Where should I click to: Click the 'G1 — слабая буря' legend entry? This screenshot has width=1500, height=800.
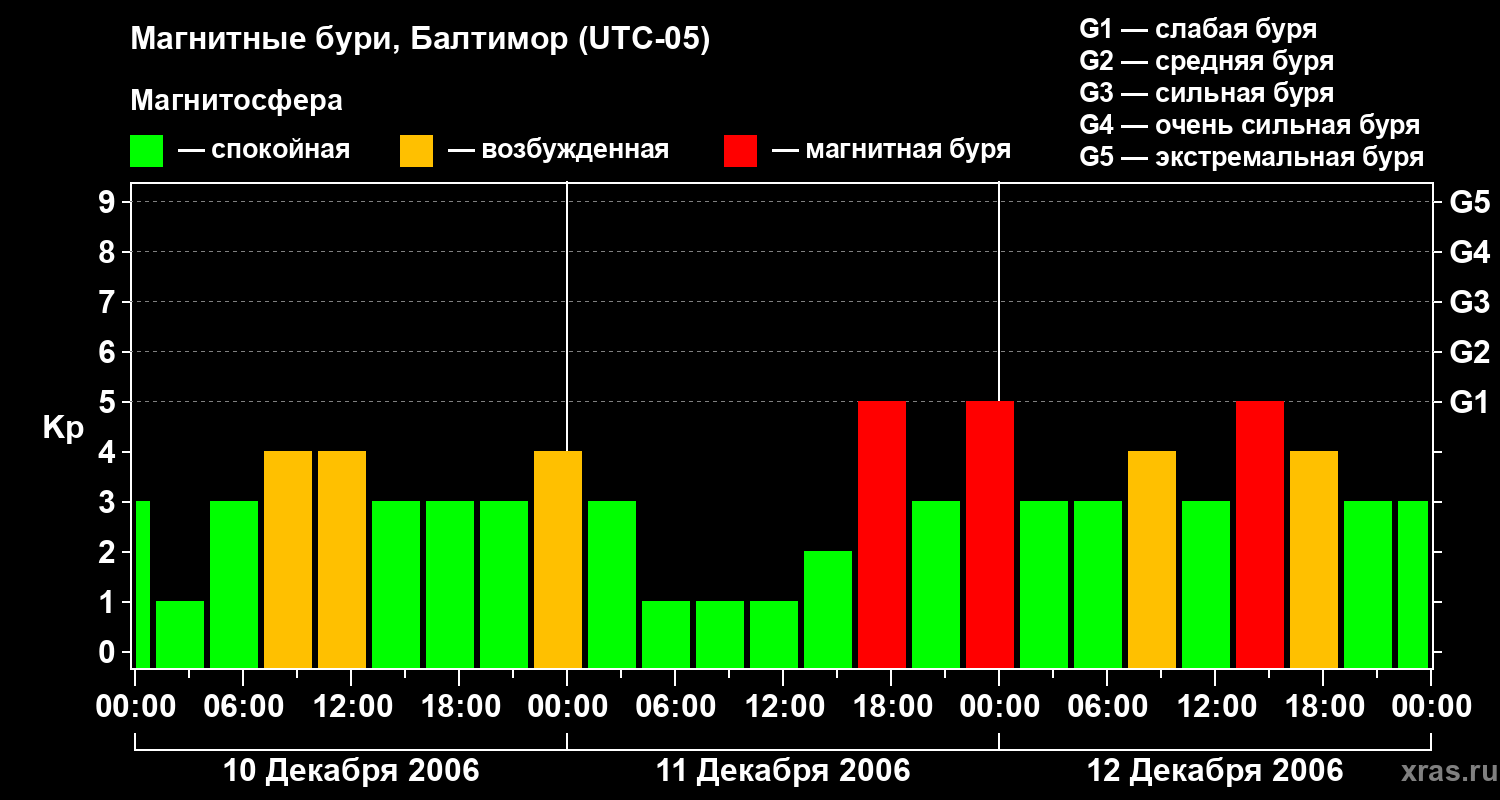[1198, 29]
